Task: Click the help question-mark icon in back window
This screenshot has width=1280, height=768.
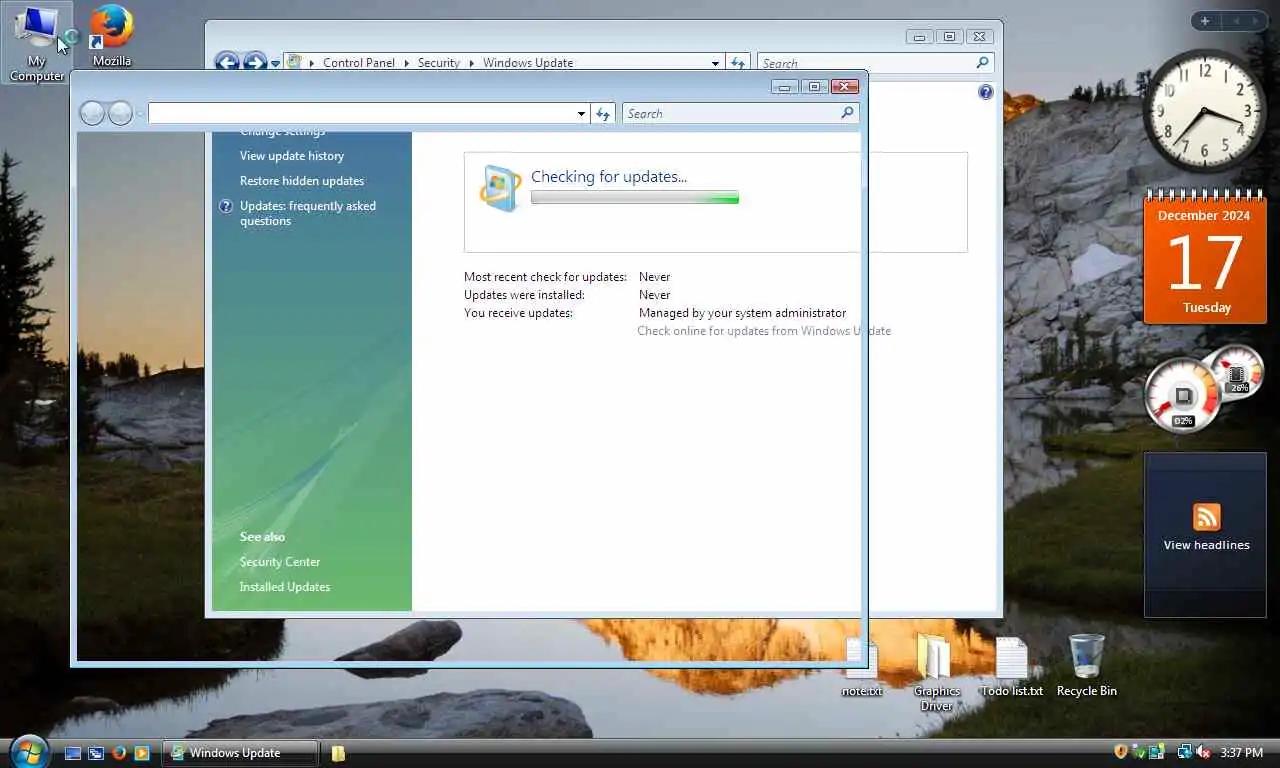Action: [x=986, y=92]
